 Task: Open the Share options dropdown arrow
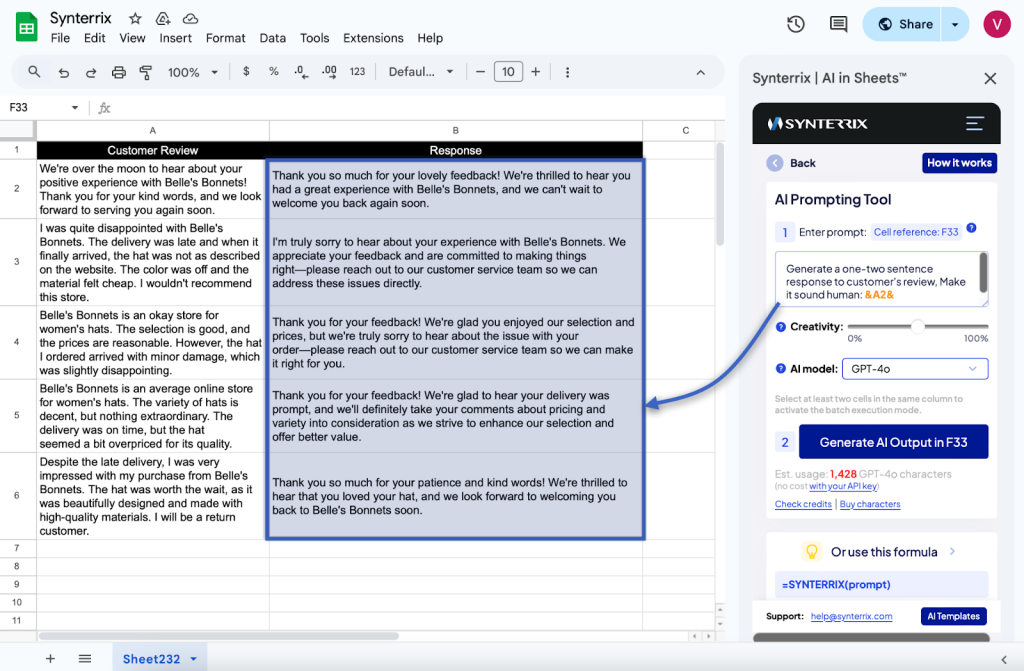coord(955,24)
